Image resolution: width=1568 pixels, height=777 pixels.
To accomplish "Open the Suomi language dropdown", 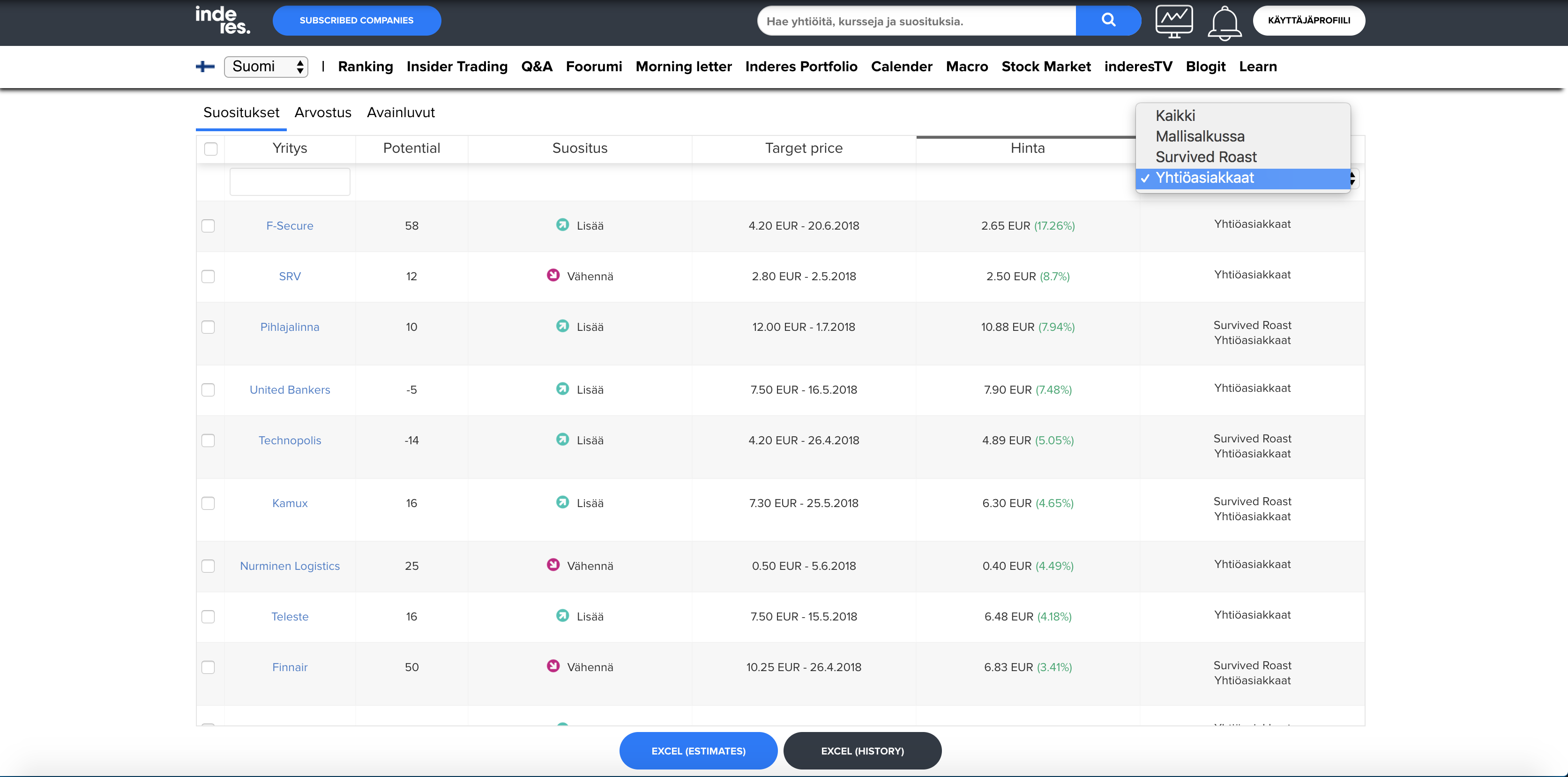I will point(266,67).
